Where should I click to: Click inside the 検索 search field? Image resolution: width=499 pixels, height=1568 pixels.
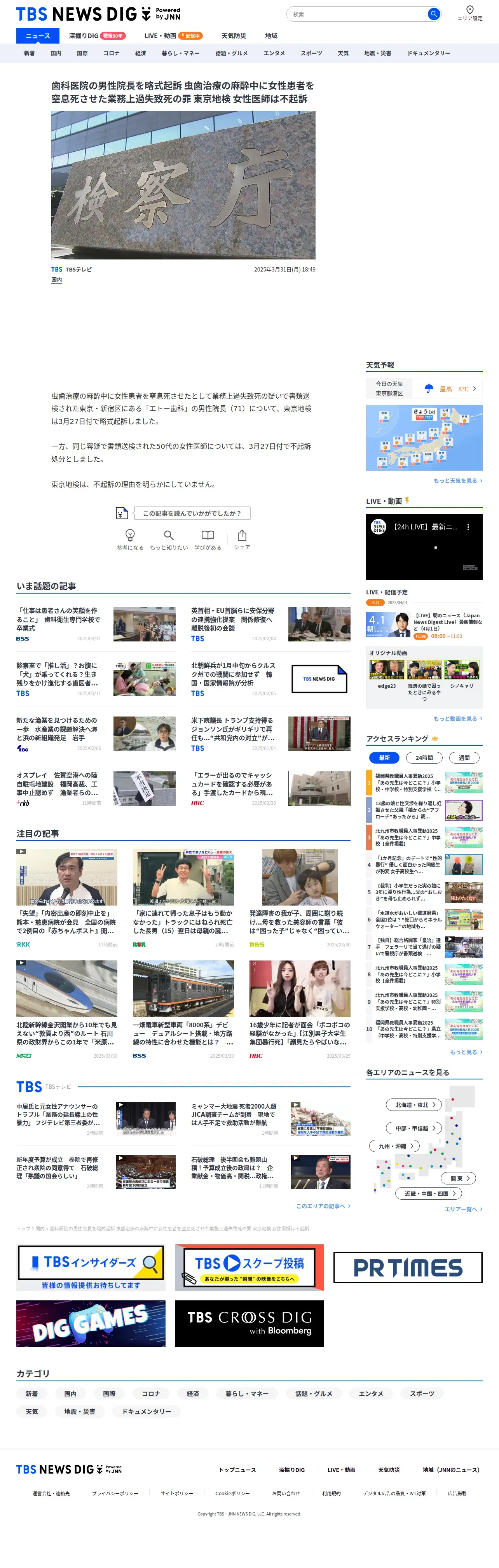pos(359,13)
